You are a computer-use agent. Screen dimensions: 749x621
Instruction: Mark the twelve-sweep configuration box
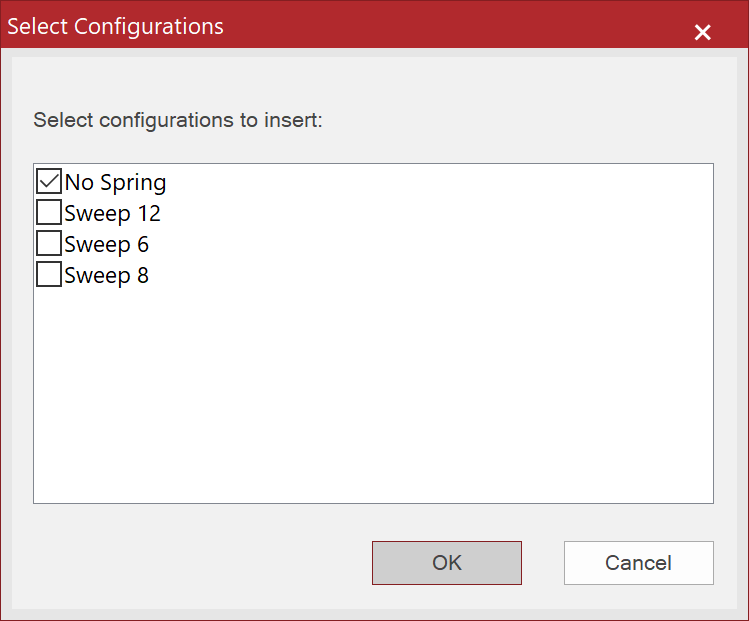(49, 212)
